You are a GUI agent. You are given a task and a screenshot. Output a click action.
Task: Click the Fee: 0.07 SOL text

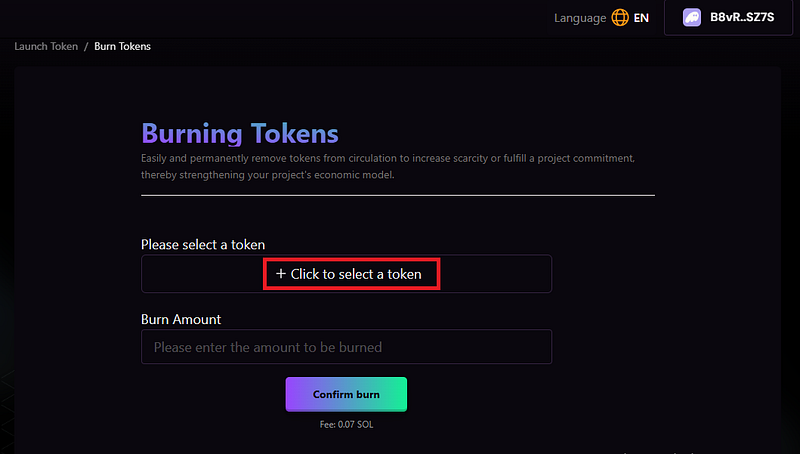coord(346,424)
